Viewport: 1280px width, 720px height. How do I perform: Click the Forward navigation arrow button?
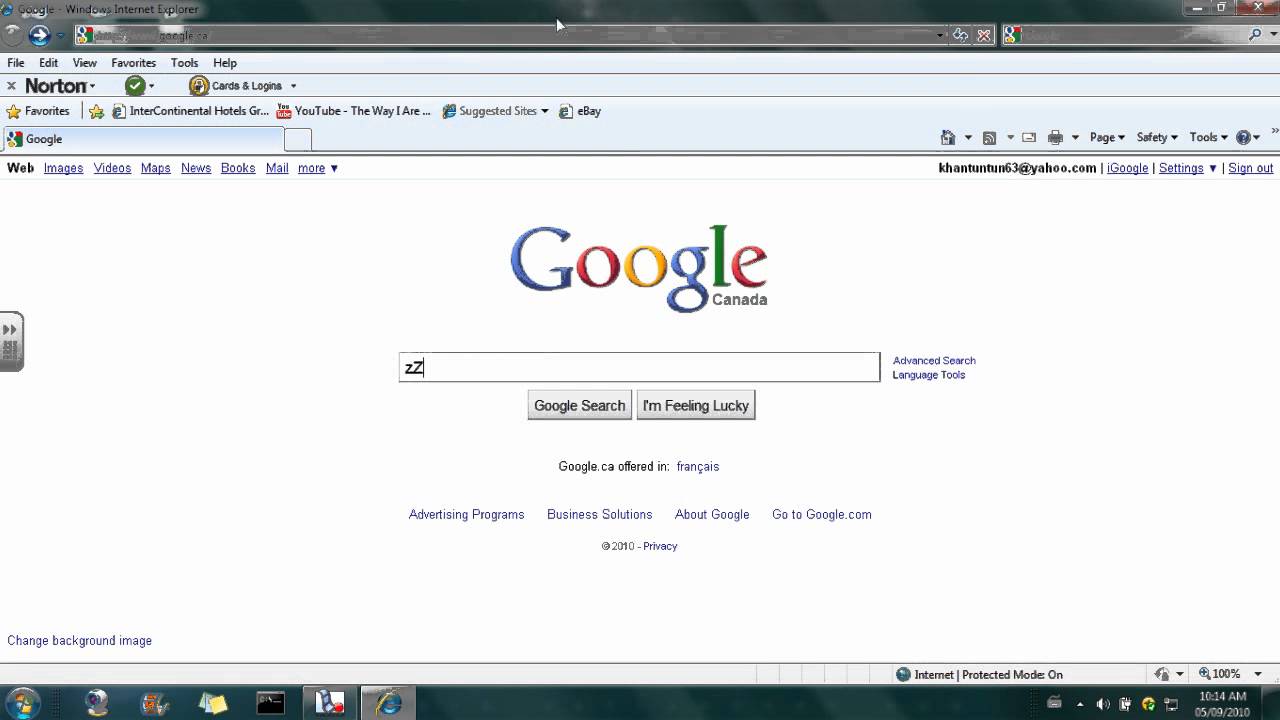[x=39, y=35]
